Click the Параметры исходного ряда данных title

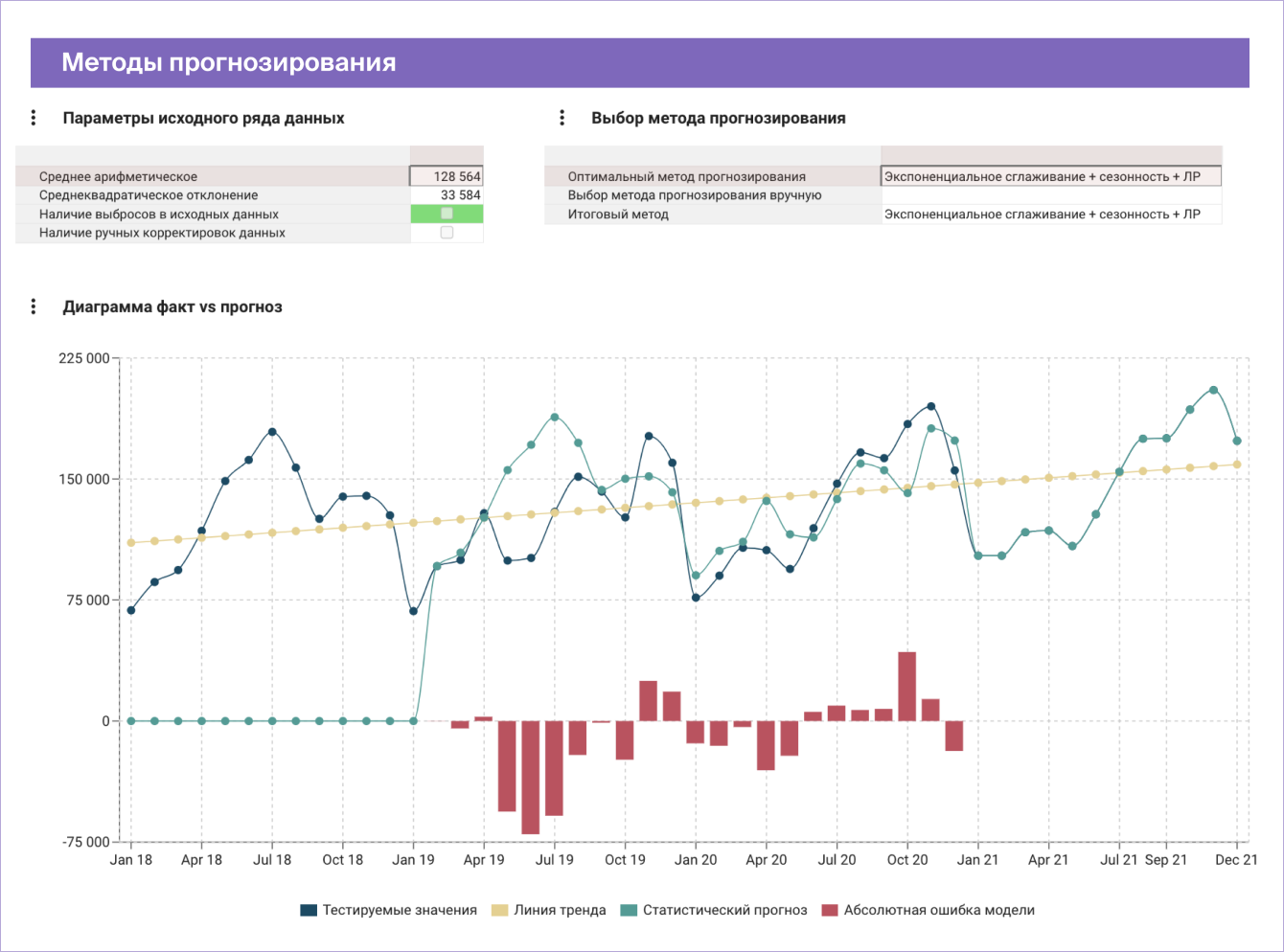click(203, 118)
